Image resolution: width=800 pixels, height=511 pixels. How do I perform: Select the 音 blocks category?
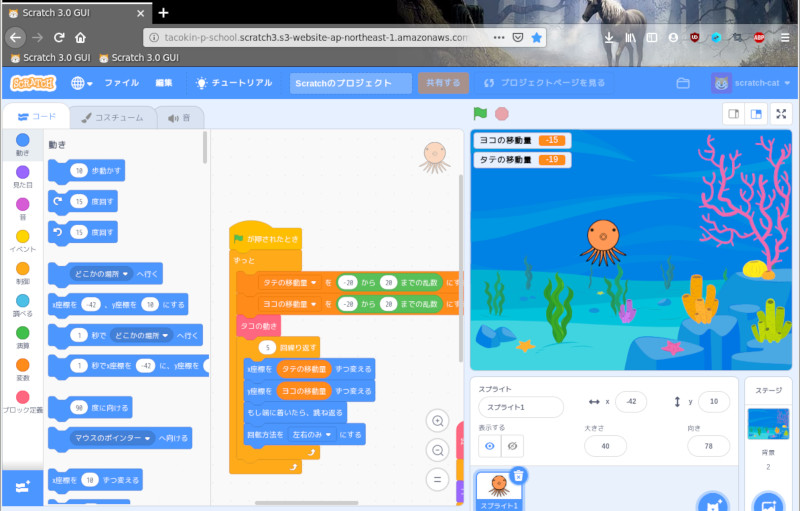22,209
